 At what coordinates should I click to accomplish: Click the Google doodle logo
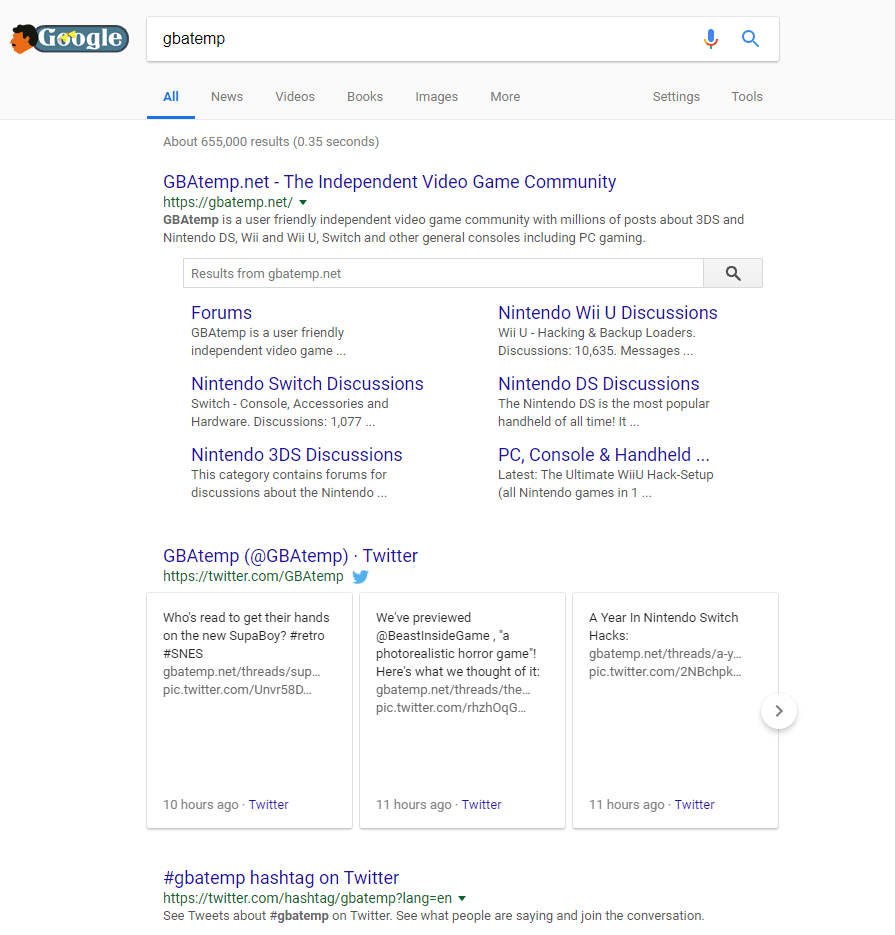coord(70,39)
